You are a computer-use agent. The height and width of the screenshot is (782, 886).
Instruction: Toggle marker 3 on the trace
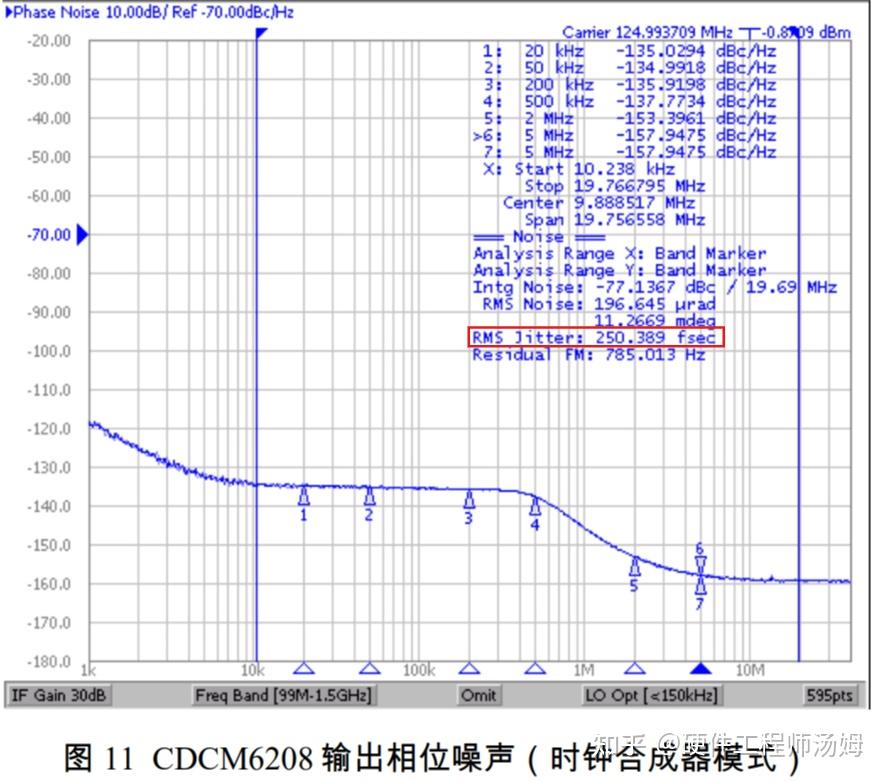click(x=469, y=497)
